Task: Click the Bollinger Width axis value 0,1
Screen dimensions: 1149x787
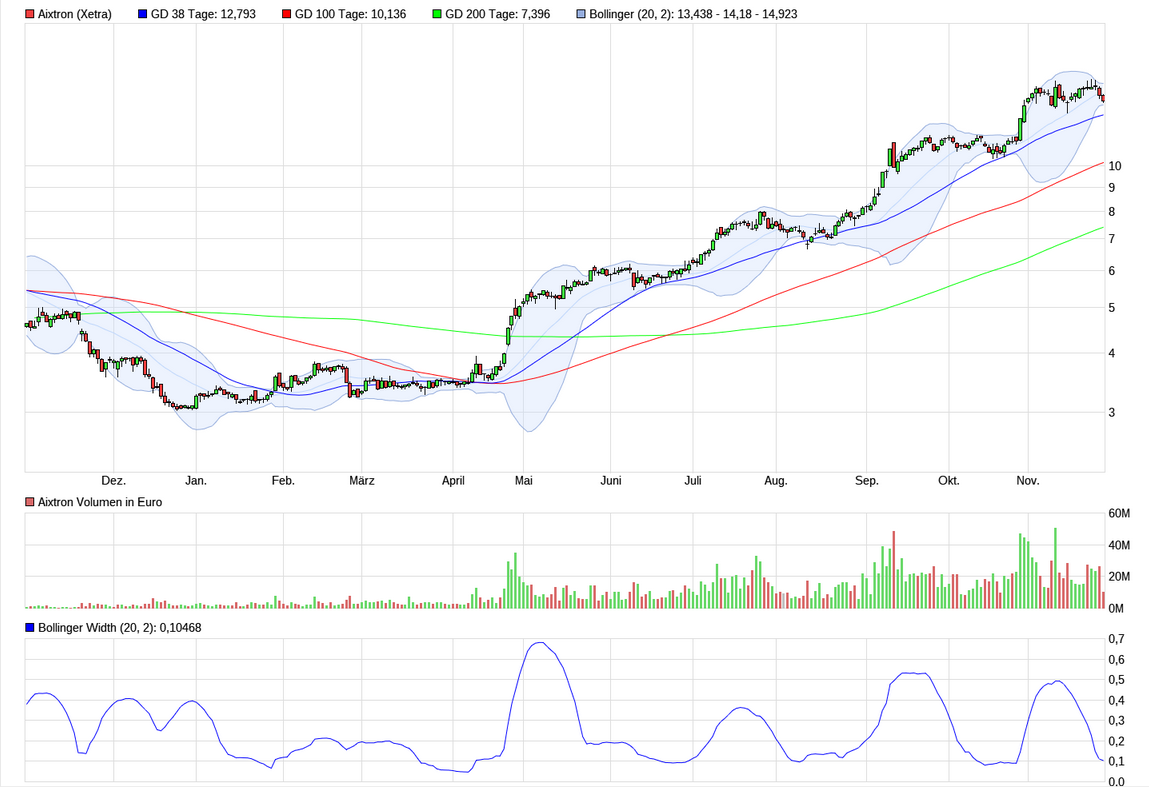Action: [x=1116, y=761]
